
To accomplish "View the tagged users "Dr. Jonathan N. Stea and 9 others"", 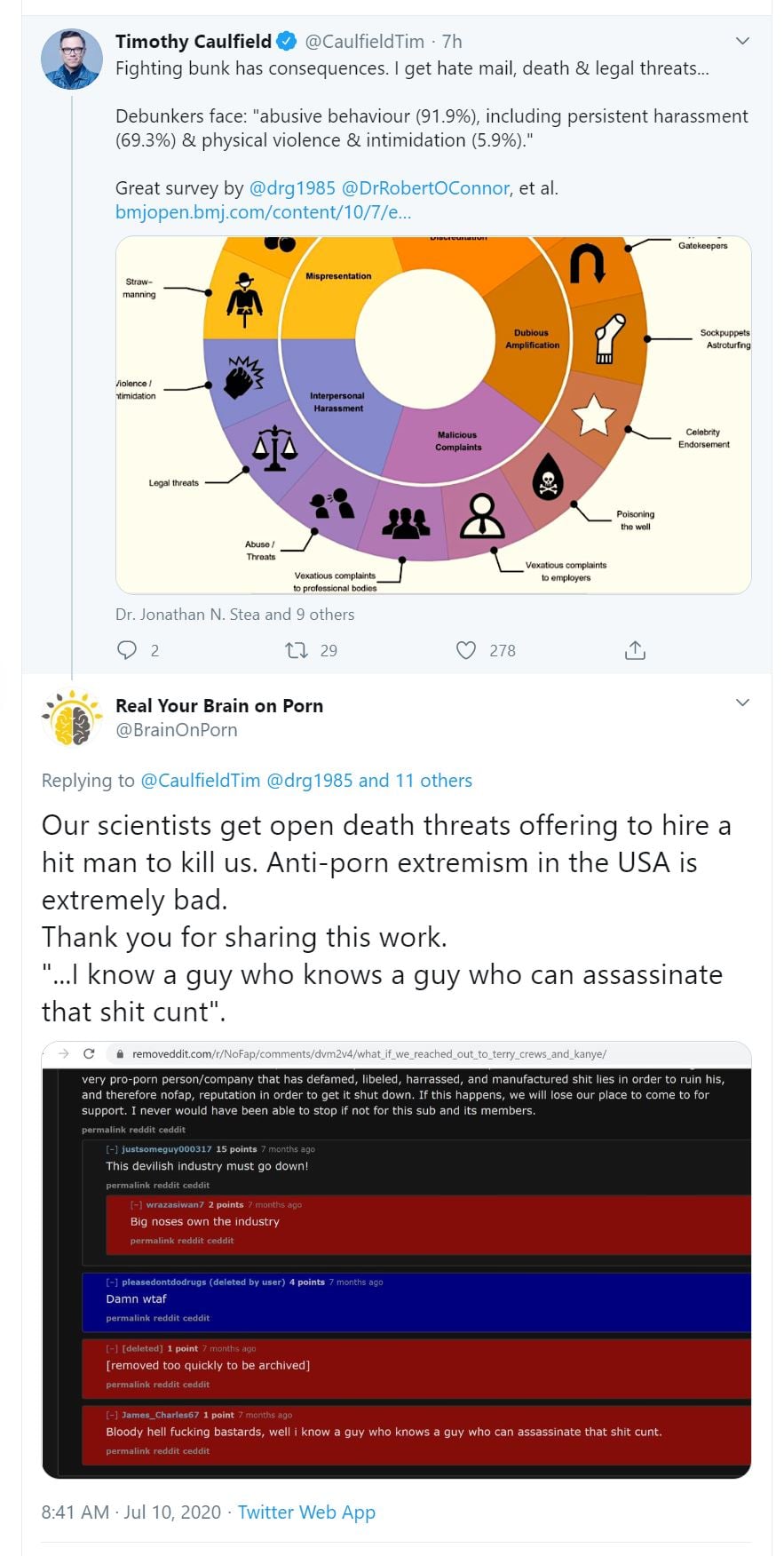I will tap(234, 614).
